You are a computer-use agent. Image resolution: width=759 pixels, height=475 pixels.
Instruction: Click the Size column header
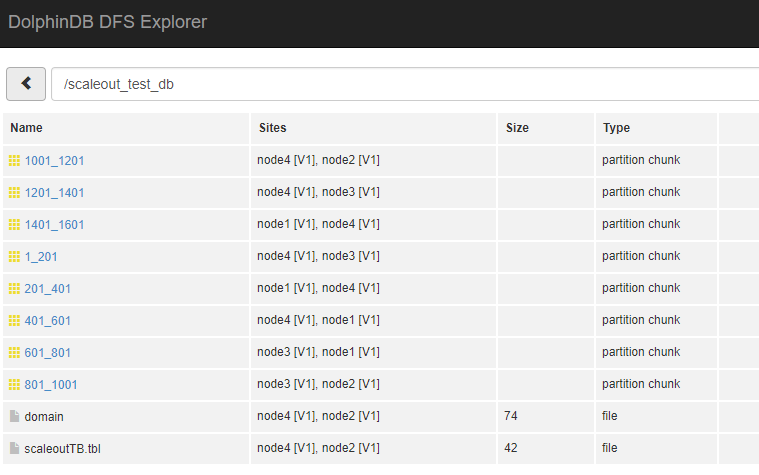tap(517, 128)
